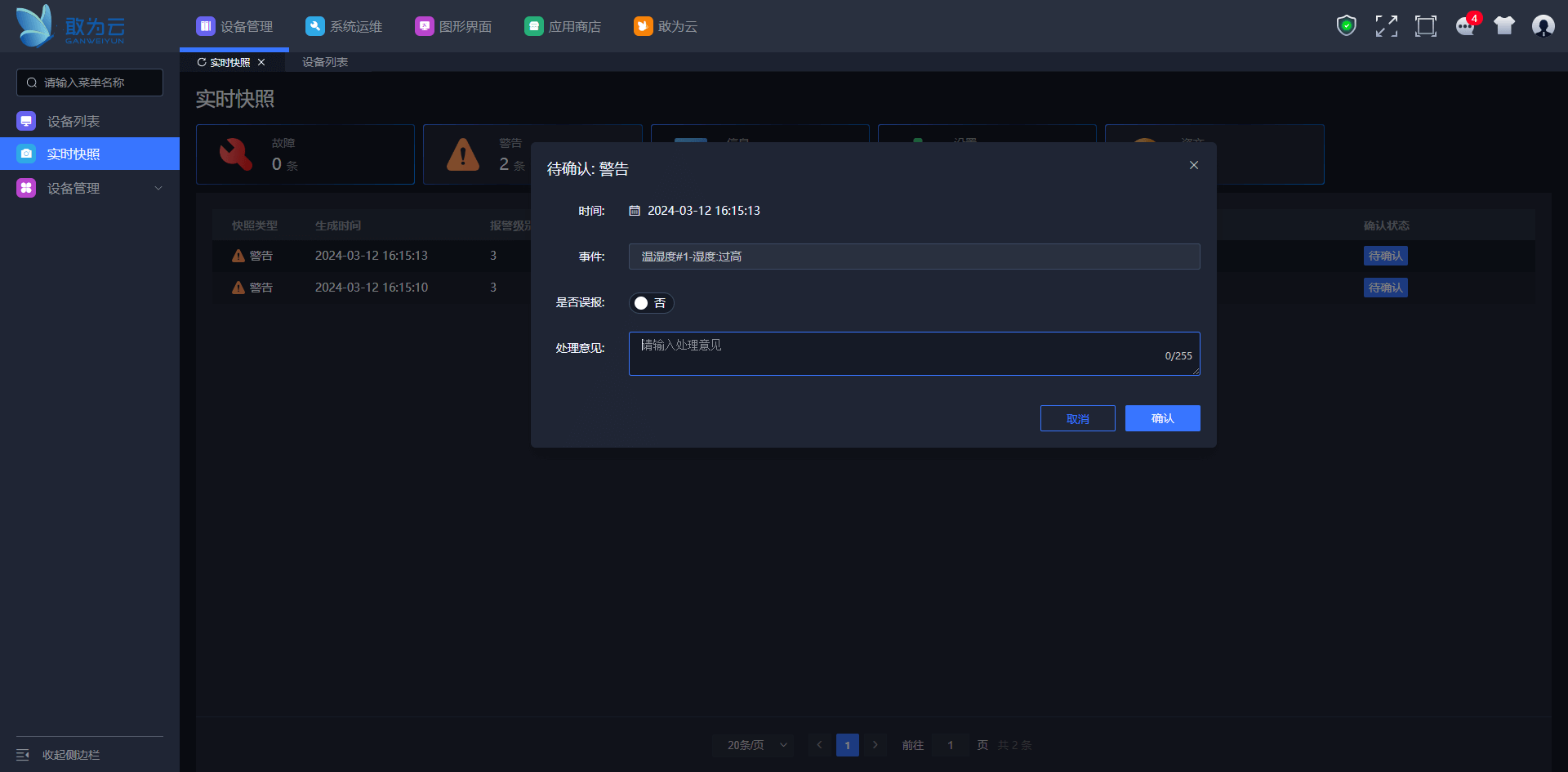Image resolution: width=1568 pixels, height=772 pixels.
Task: Go to the previous page arrow
Action: 820,745
